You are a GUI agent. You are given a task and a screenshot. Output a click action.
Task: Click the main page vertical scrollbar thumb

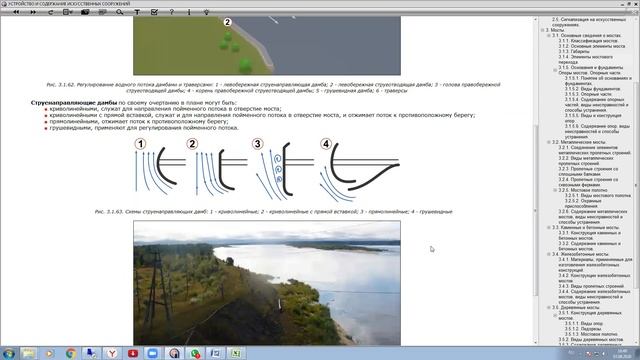[536, 210]
